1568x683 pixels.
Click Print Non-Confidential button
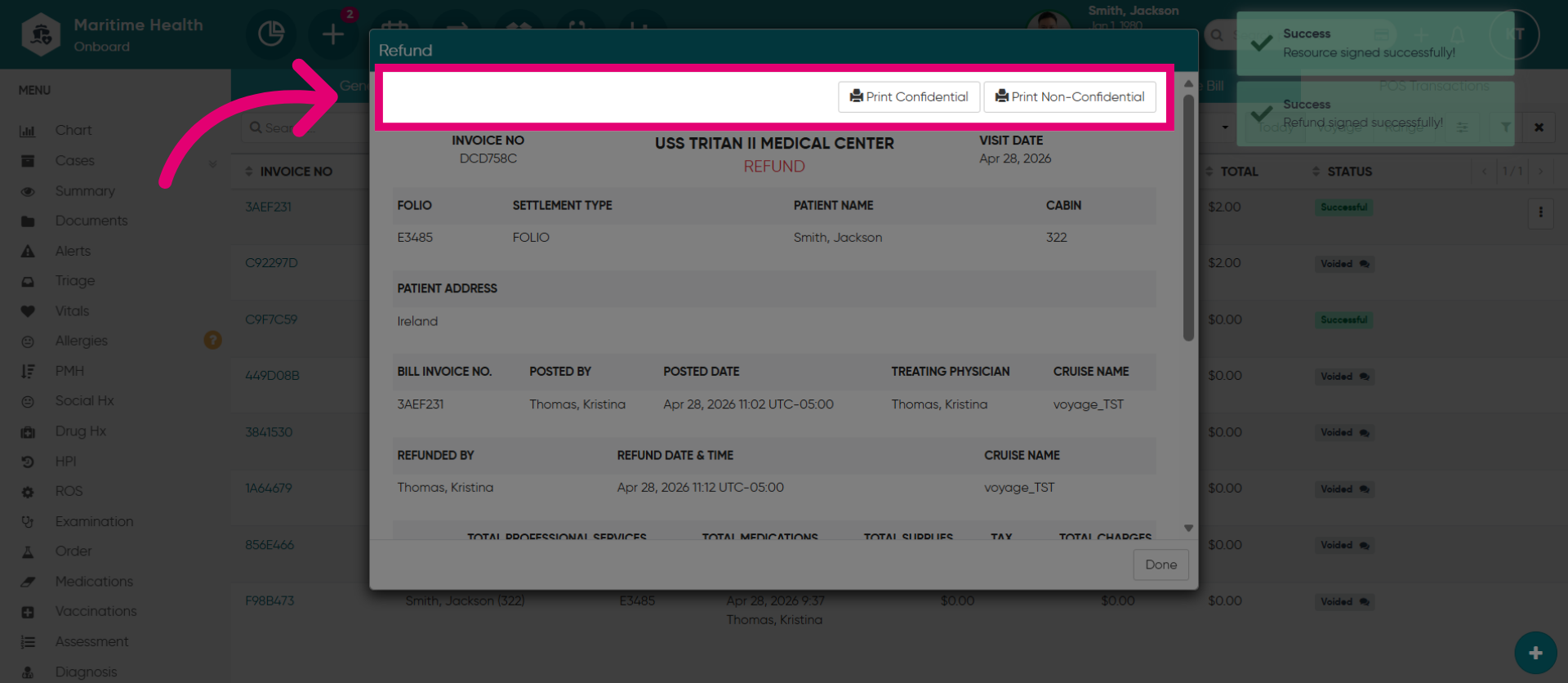click(x=1070, y=96)
